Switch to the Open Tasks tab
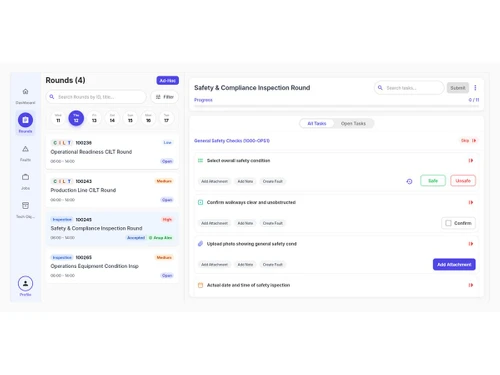The height and width of the screenshot is (375, 500). point(353,123)
